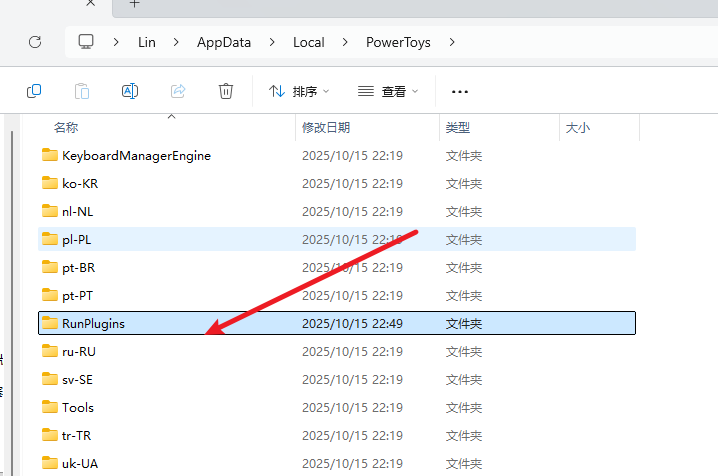Click the Refresh button beside the address bar

pyautogui.click(x=35, y=42)
